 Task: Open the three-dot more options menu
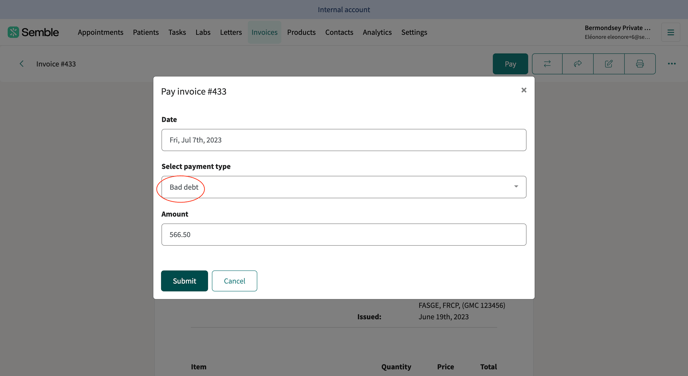[x=672, y=64]
